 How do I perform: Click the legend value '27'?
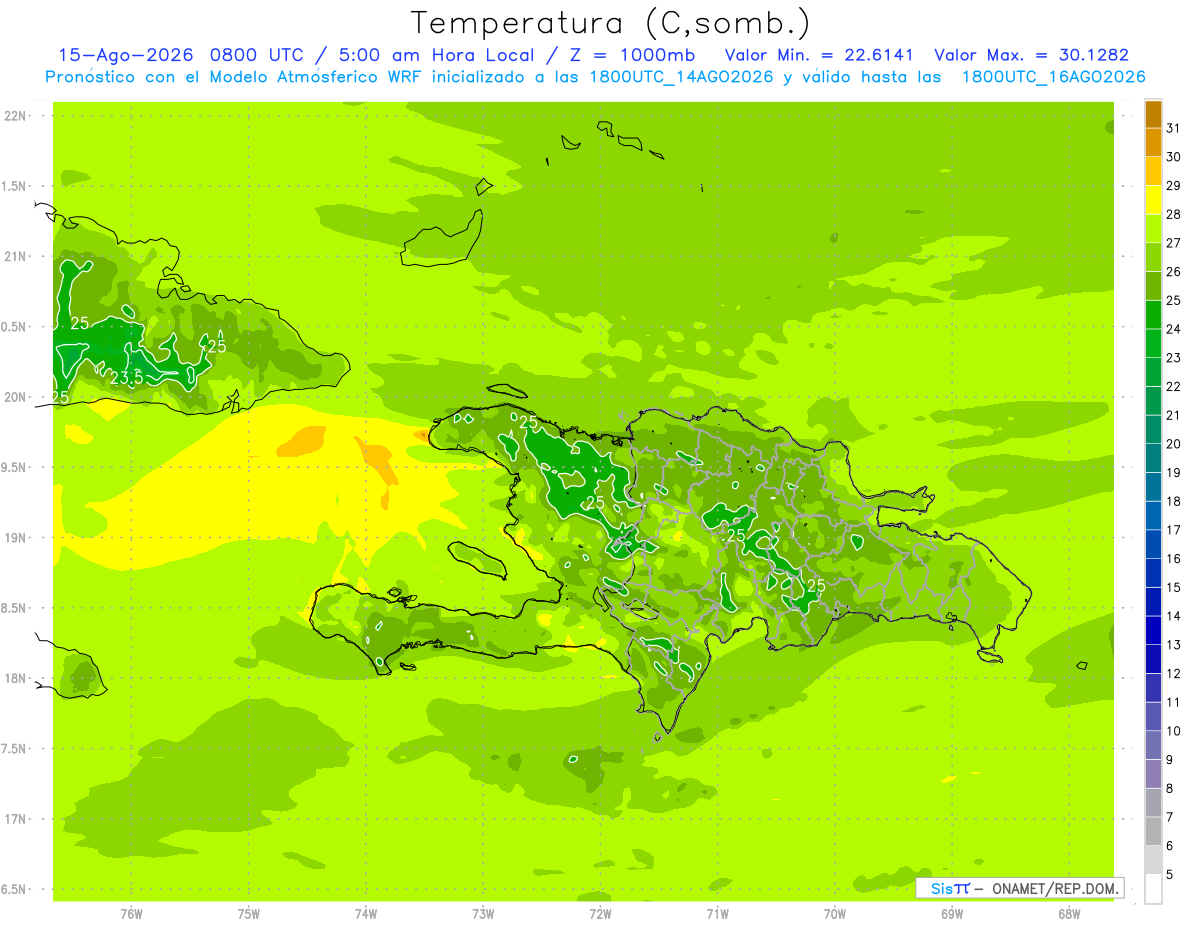pos(1173,243)
